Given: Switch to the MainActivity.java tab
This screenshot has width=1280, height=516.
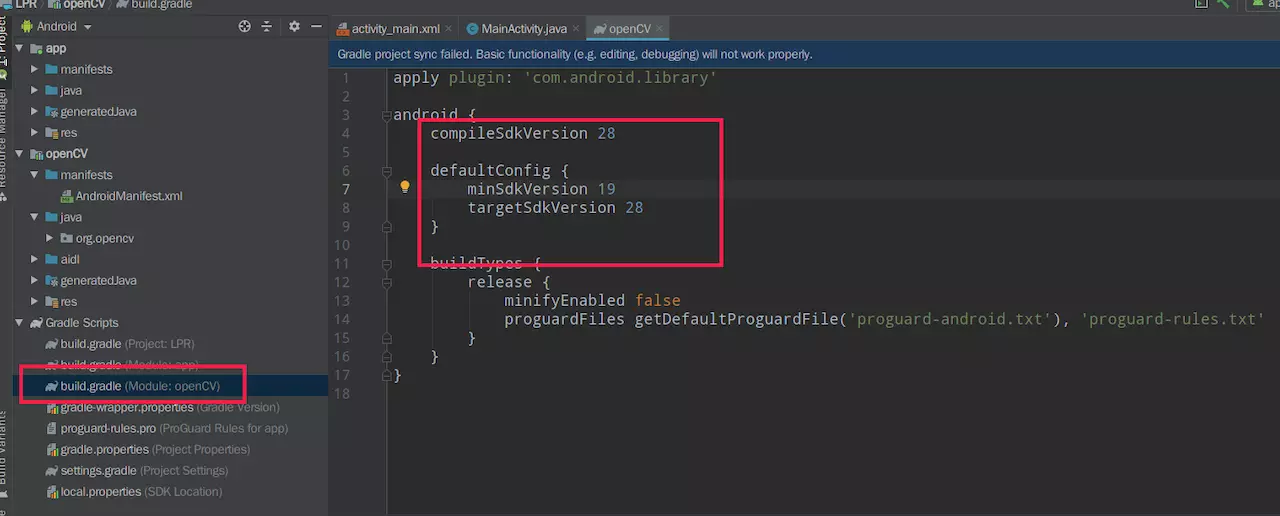Looking at the screenshot, I should [x=517, y=29].
